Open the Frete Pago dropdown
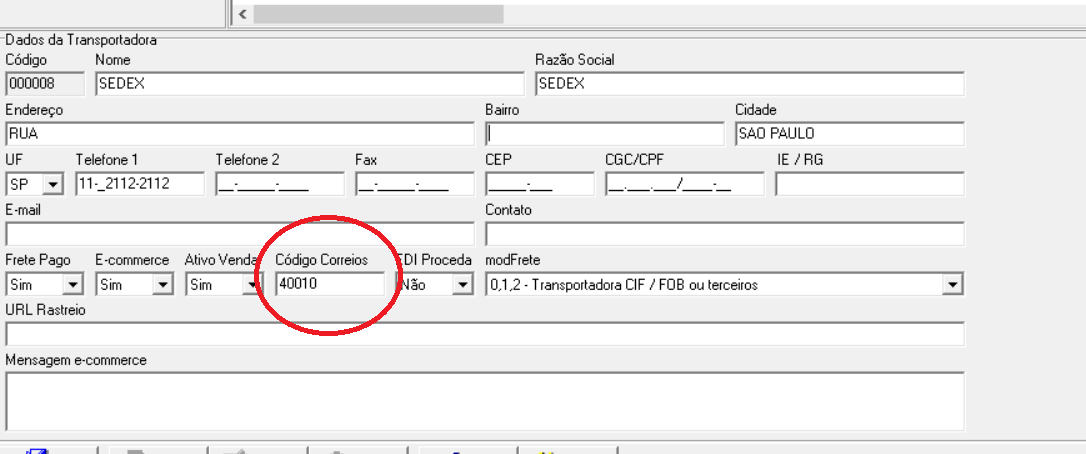The height and width of the screenshot is (454, 1086). click(73, 285)
